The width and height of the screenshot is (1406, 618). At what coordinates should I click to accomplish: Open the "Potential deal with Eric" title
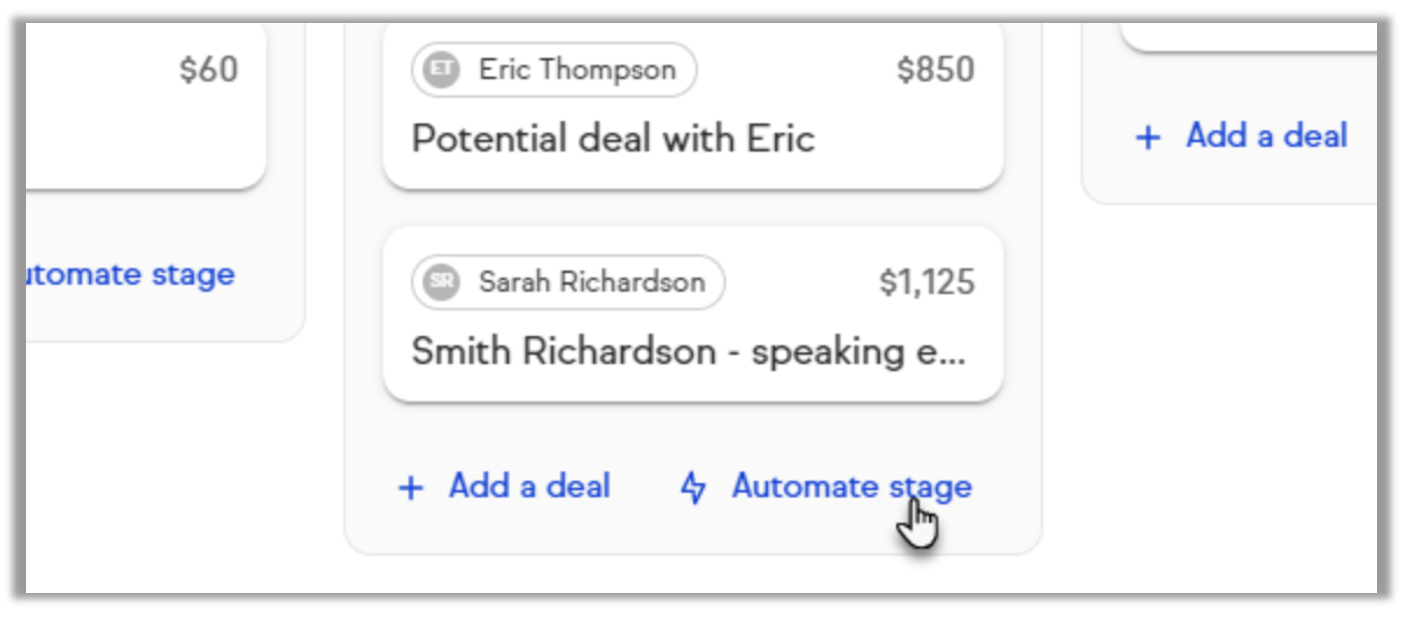[613, 138]
